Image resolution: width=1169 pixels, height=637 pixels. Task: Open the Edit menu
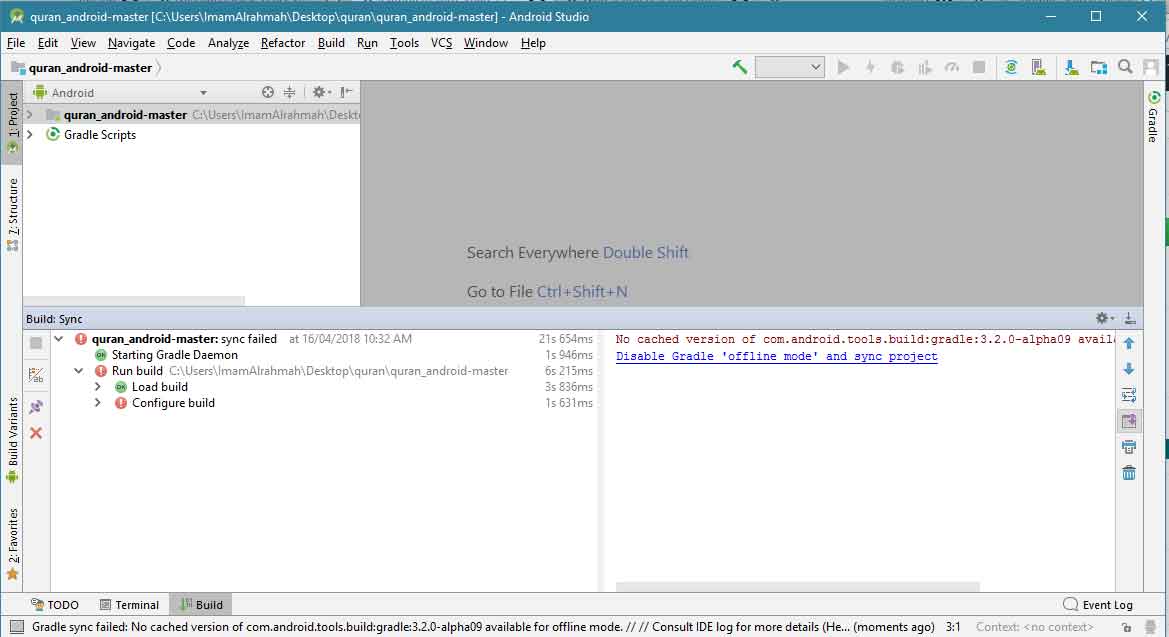48,43
